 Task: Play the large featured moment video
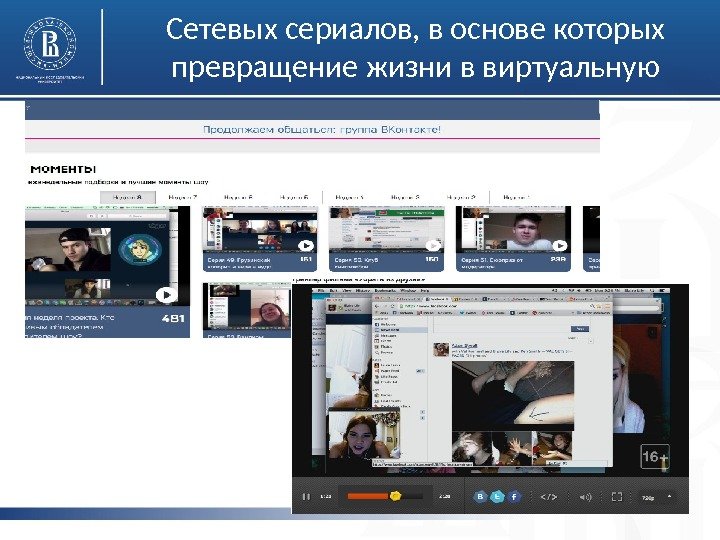coord(166,295)
